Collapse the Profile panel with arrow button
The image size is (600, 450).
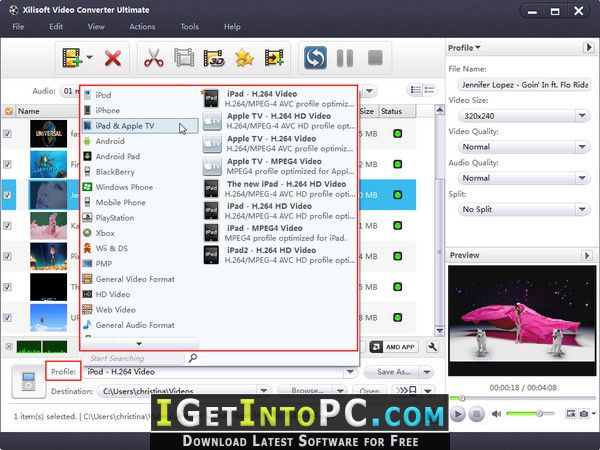tap(588, 47)
